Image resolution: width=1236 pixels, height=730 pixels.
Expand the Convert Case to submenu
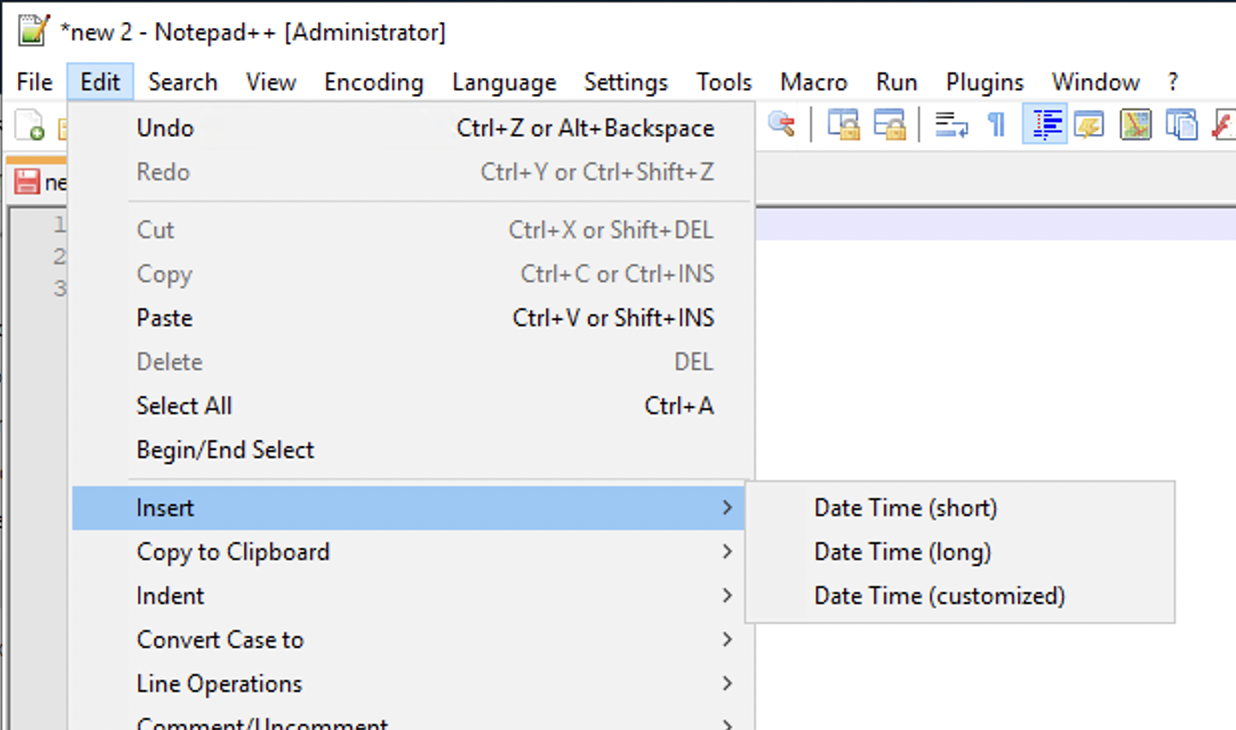(220, 639)
